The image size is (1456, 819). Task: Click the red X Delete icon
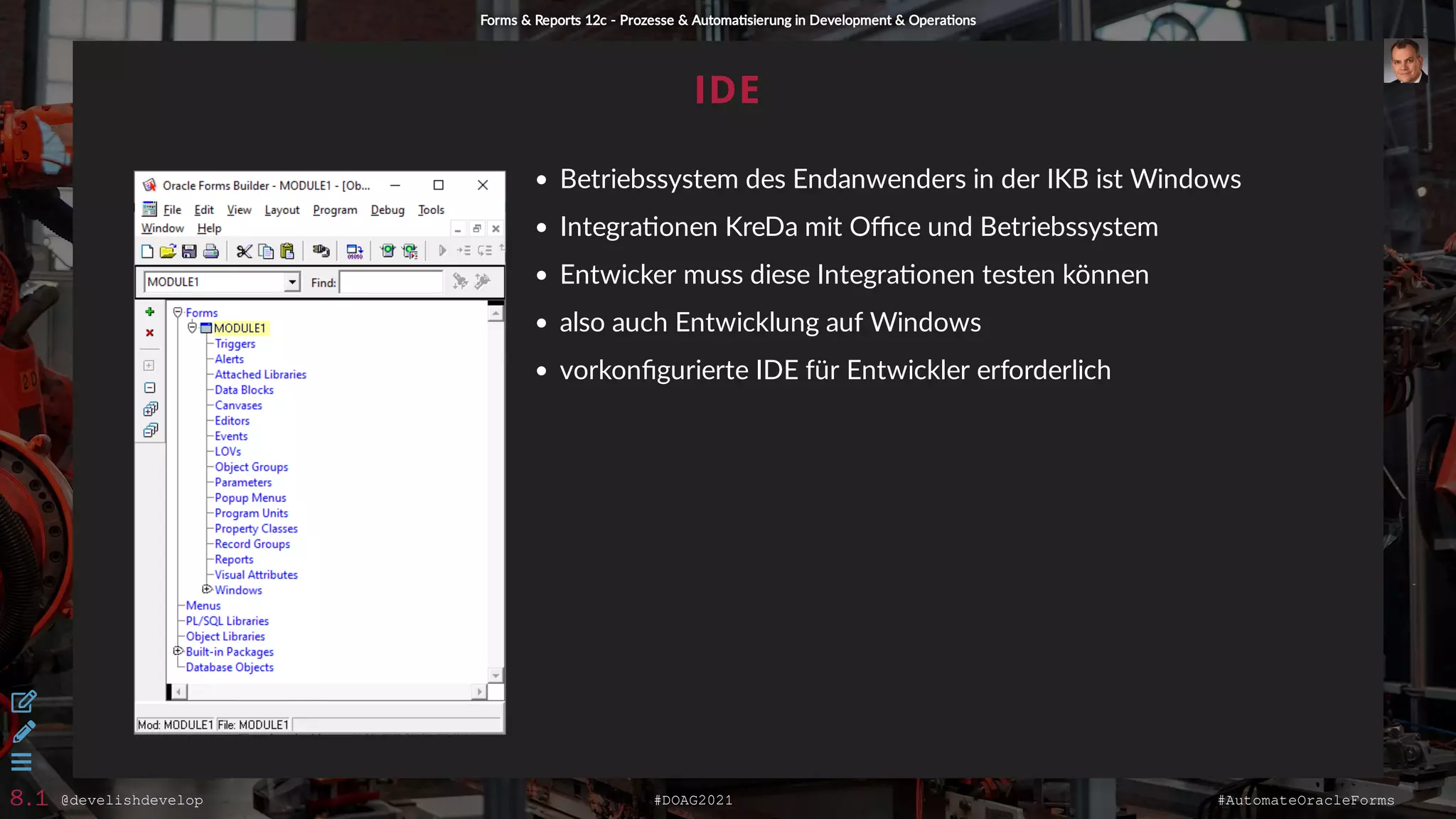(149, 333)
